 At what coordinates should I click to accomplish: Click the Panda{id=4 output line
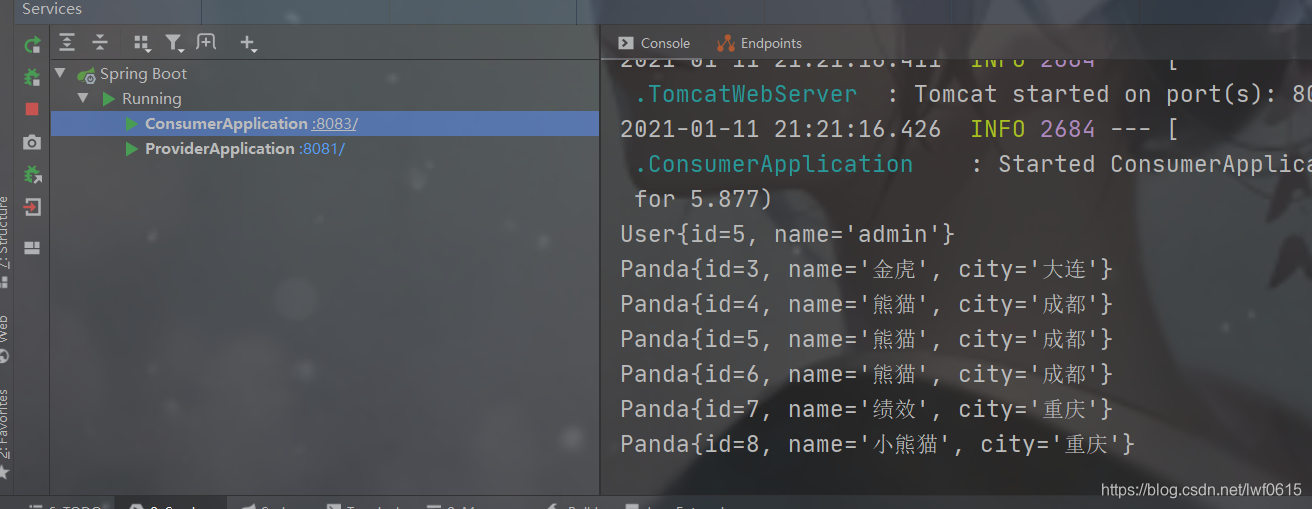pyautogui.click(x=867, y=305)
